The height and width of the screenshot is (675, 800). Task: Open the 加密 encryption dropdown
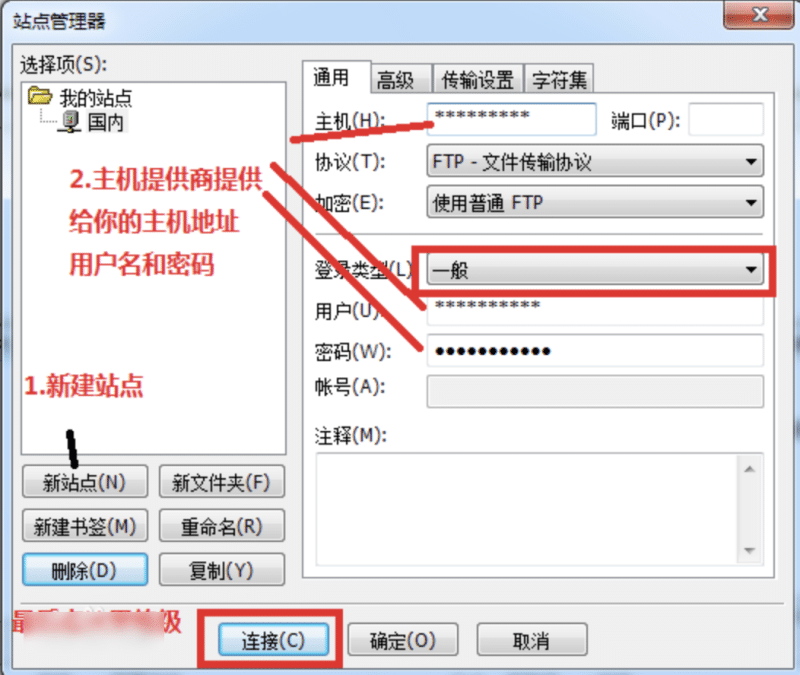595,202
